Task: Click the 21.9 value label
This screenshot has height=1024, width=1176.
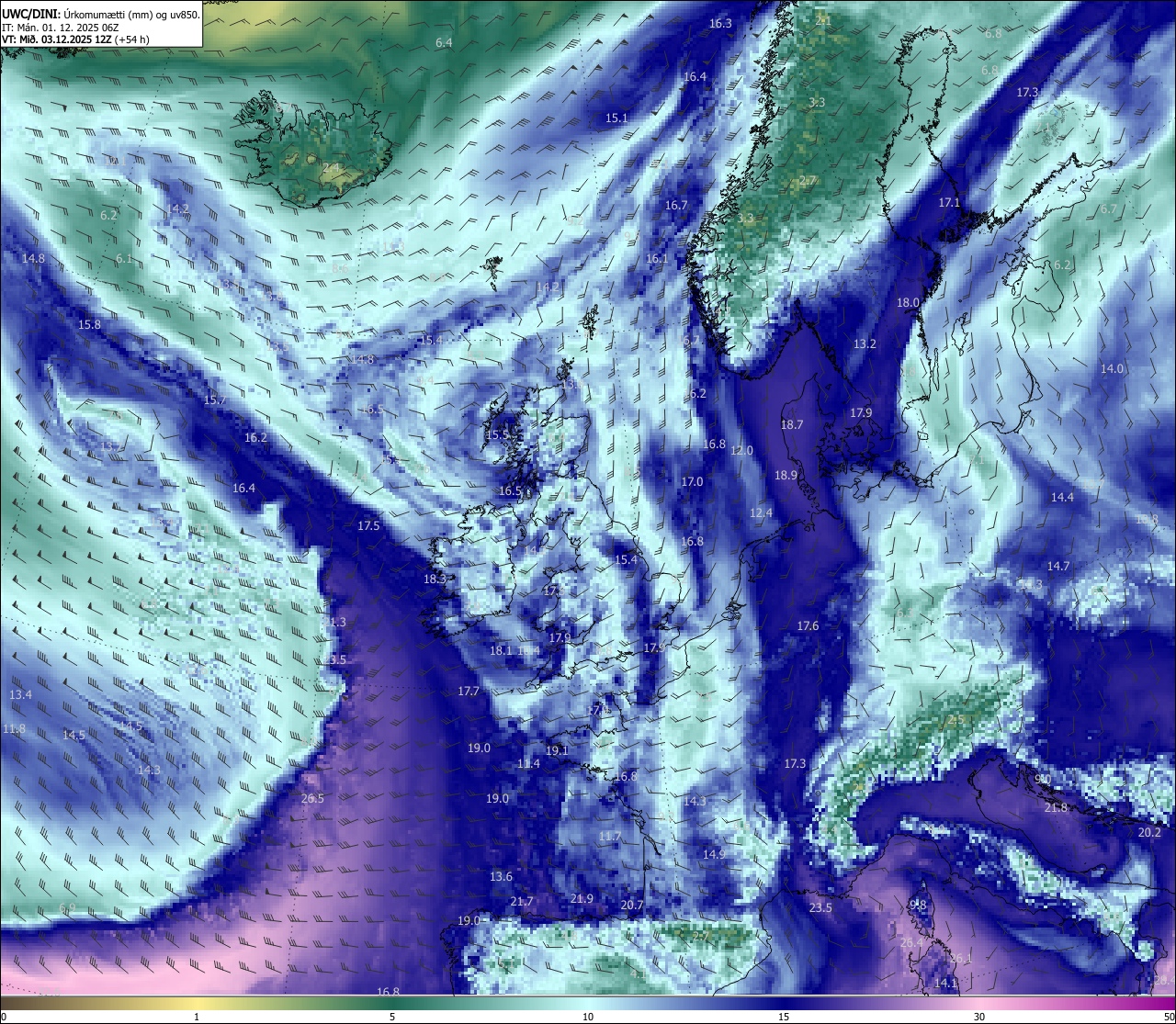Action: point(582,899)
